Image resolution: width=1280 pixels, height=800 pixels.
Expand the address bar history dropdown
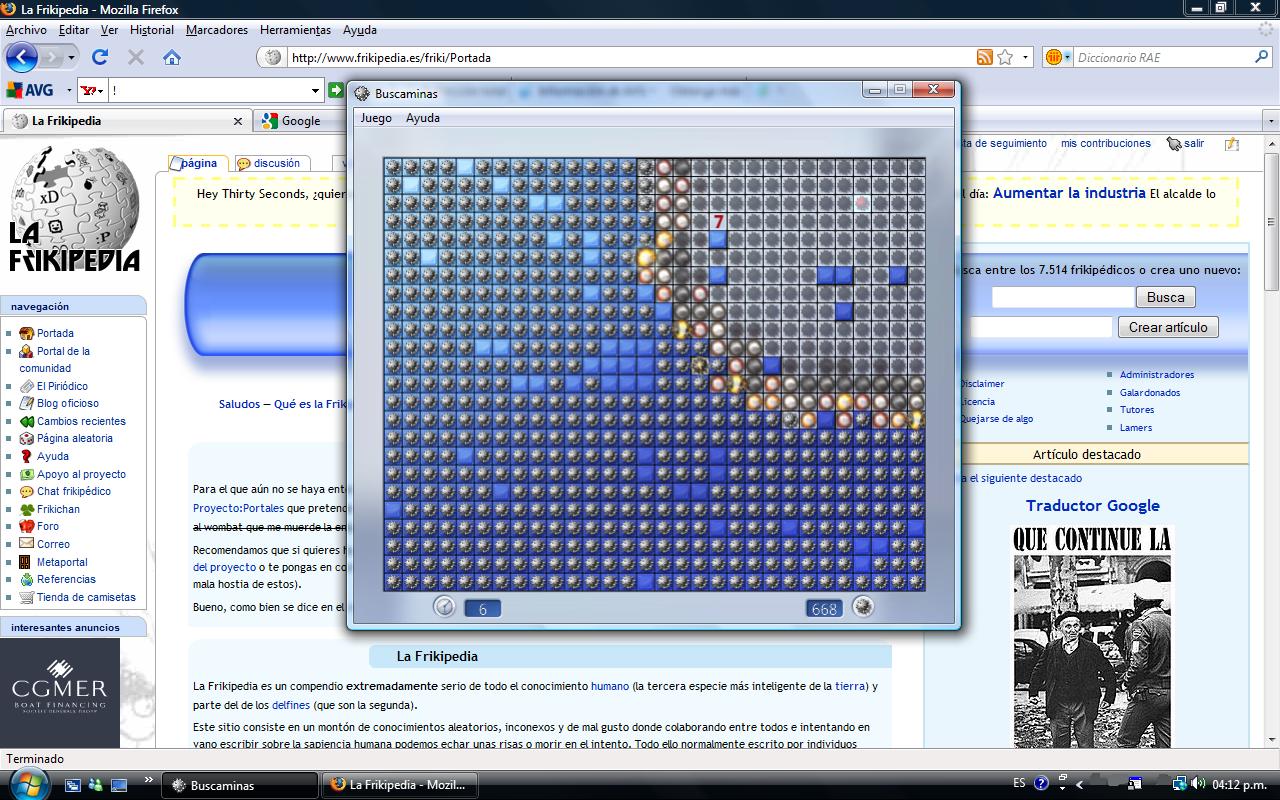pyautogui.click(x=1025, y=57)
